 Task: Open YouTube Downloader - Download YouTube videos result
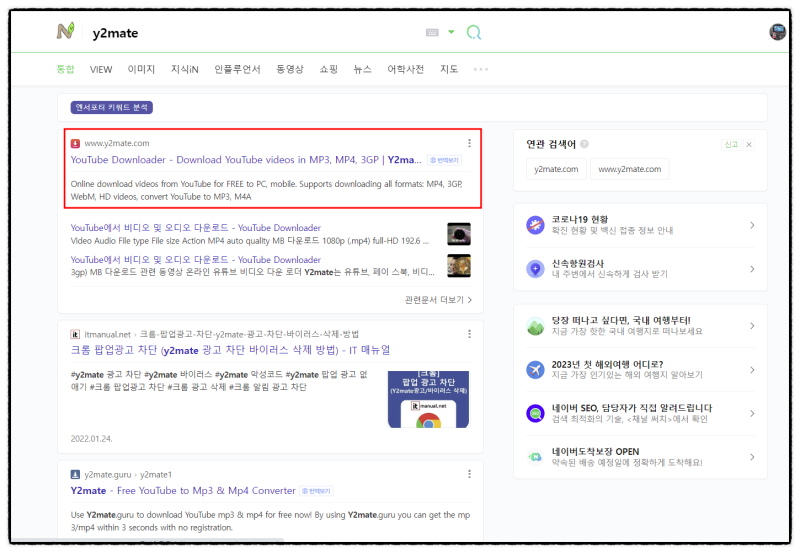click(x=246, y=160)
